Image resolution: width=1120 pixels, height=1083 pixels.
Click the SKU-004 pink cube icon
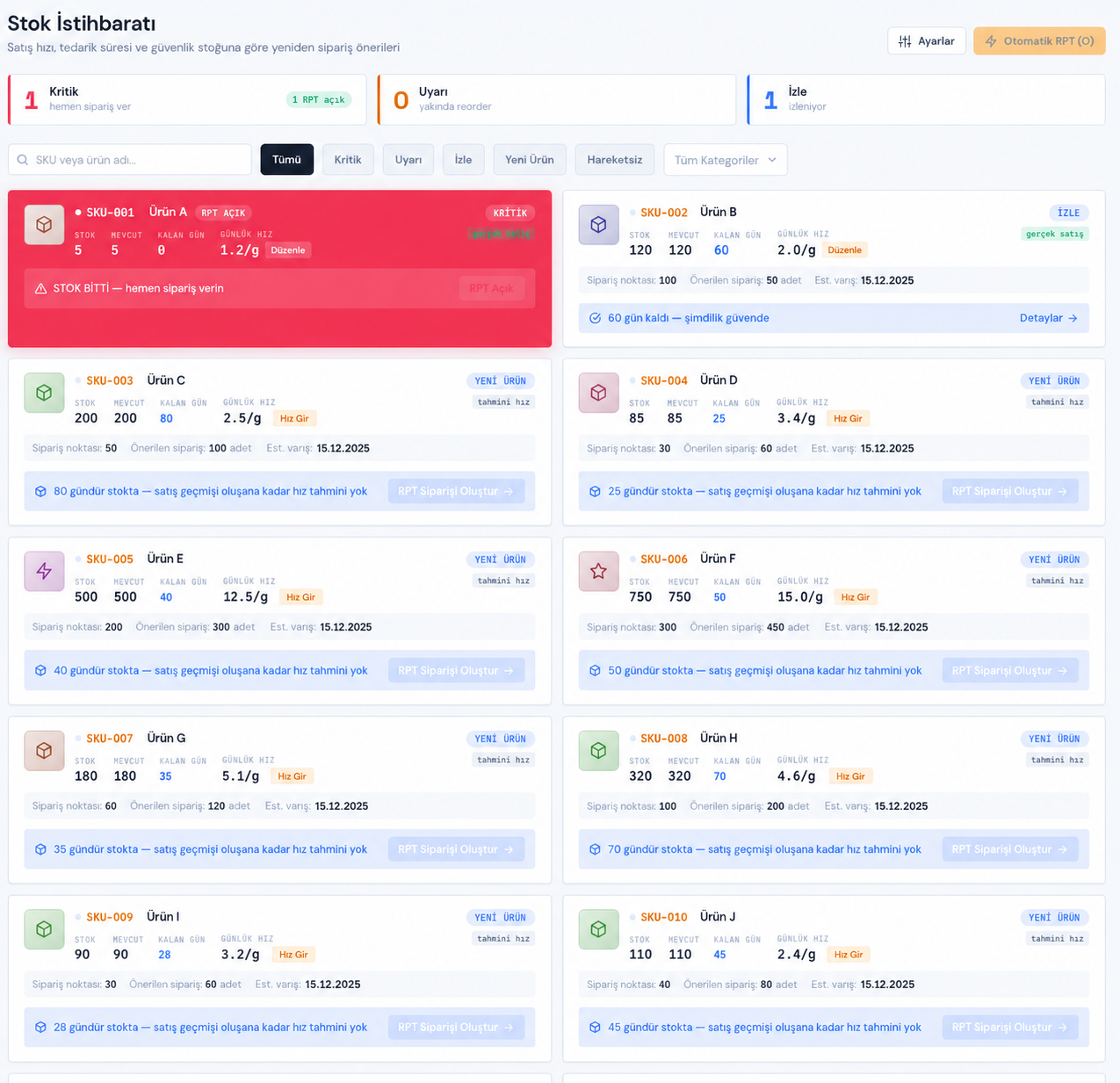598,393
